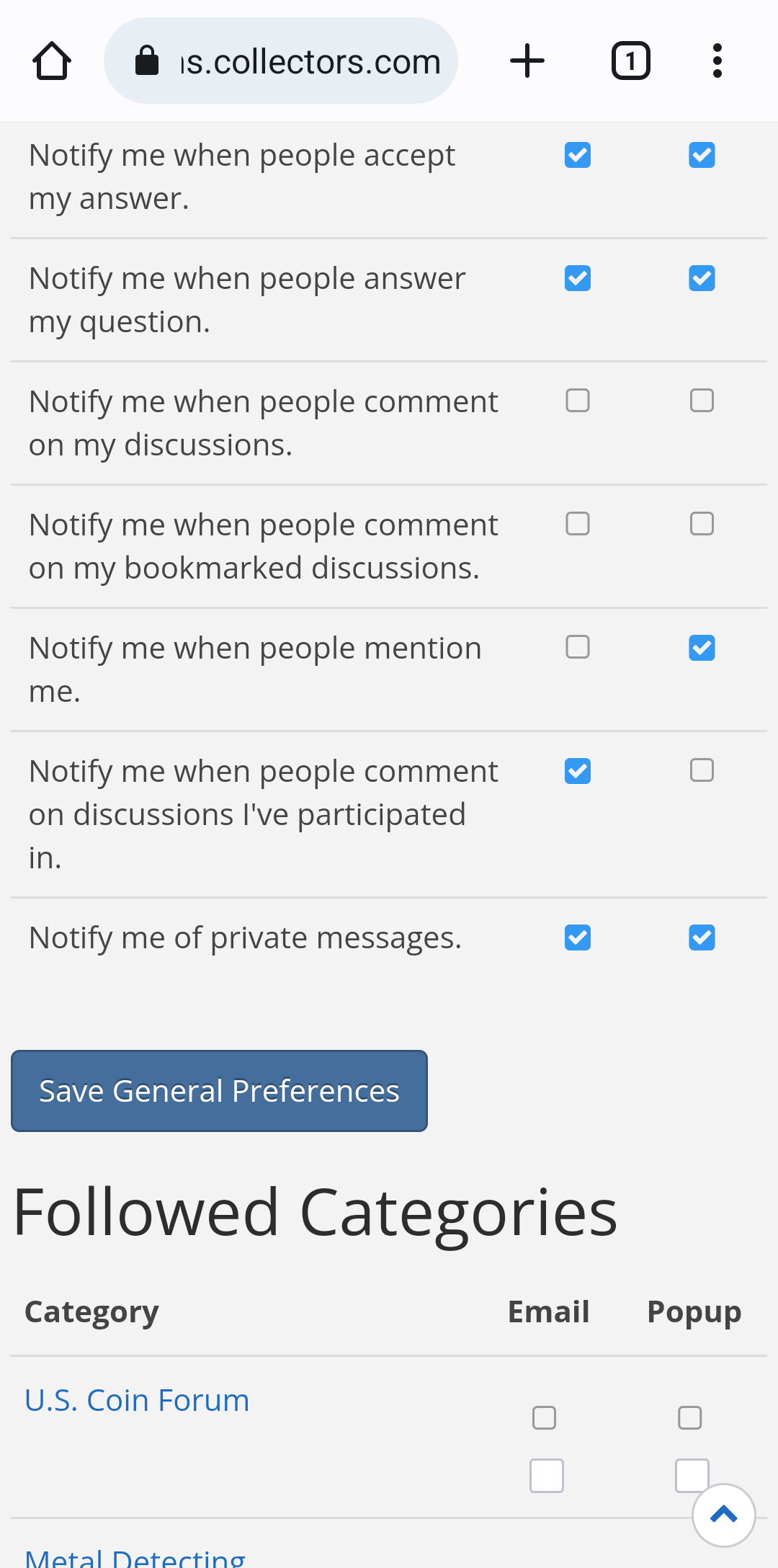This screenshot has height=1568, width=778.
Task: Enable email when people mention me
Action: pyautogui.click(x=578, y=647)
